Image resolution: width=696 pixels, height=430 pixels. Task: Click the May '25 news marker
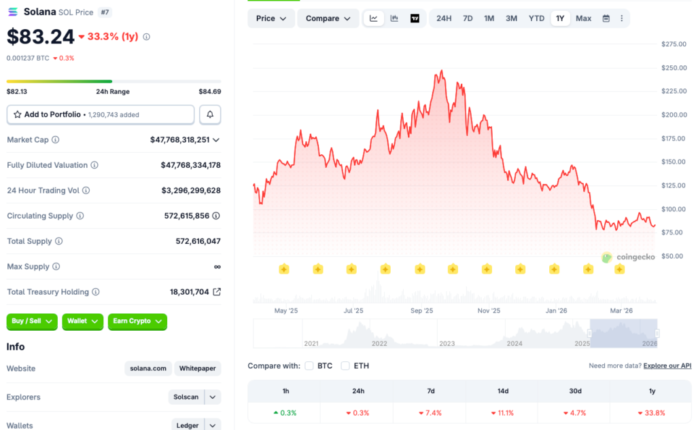click(284, 269)
